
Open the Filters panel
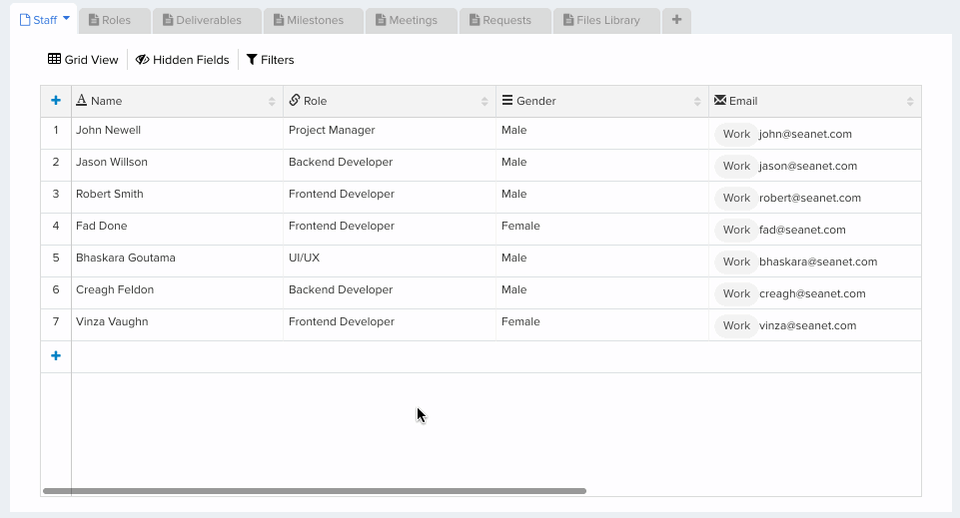point(270,59)
